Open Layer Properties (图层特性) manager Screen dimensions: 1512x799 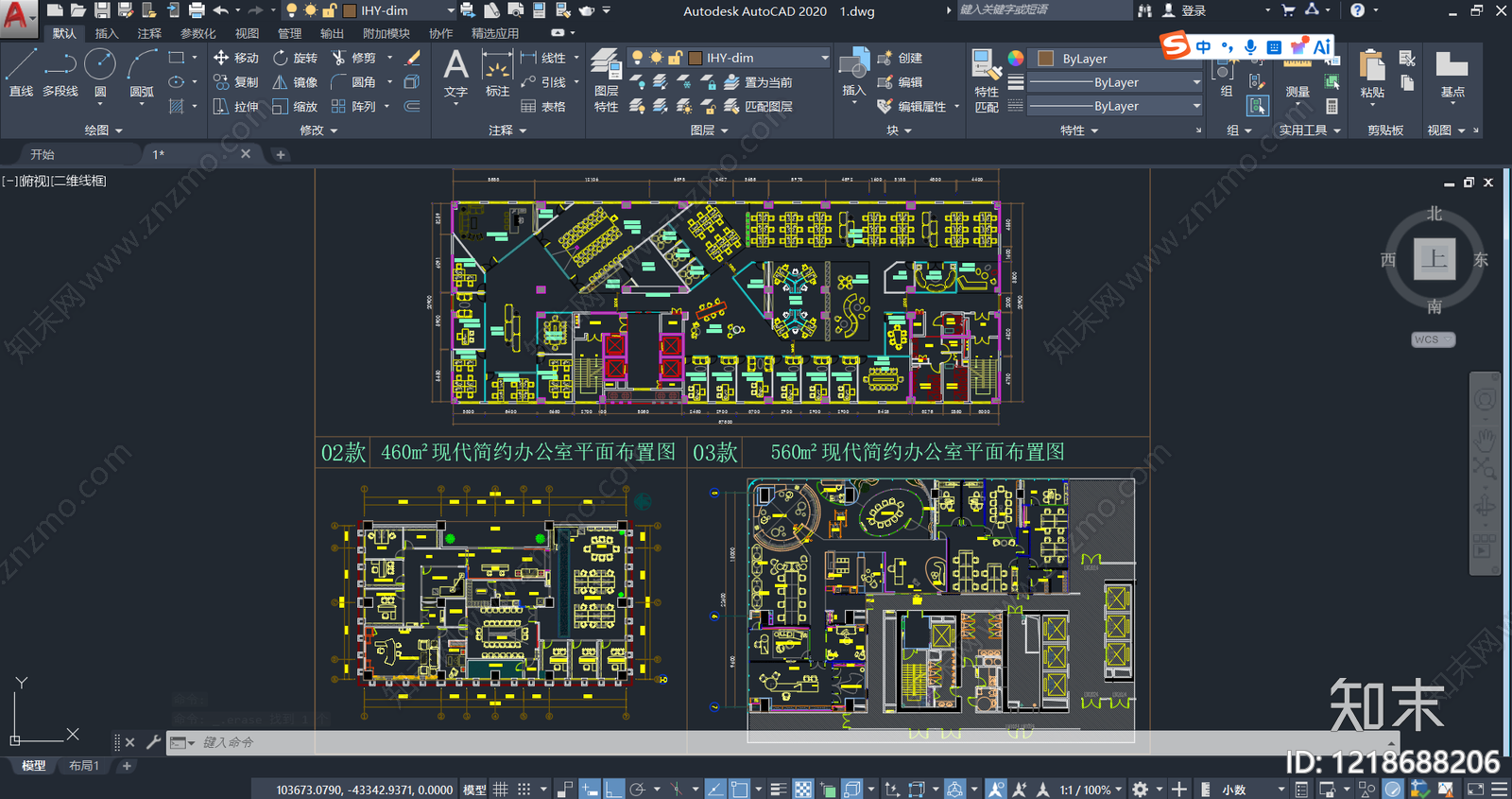pos(606,81)
